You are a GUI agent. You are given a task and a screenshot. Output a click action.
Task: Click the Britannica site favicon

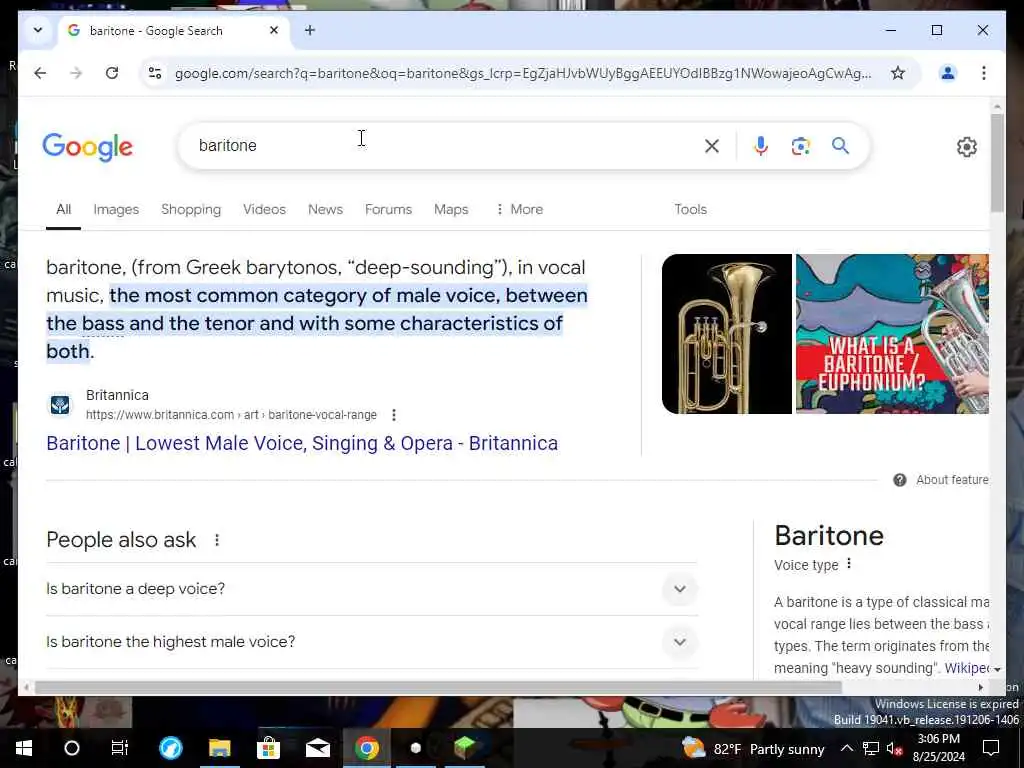pyautogui.click(x=60, y=405)
